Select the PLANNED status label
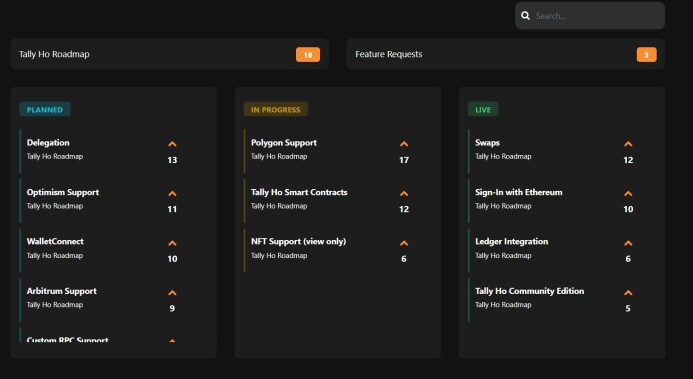This screenshot has height=379, width=693. click(x=45, y=110)
